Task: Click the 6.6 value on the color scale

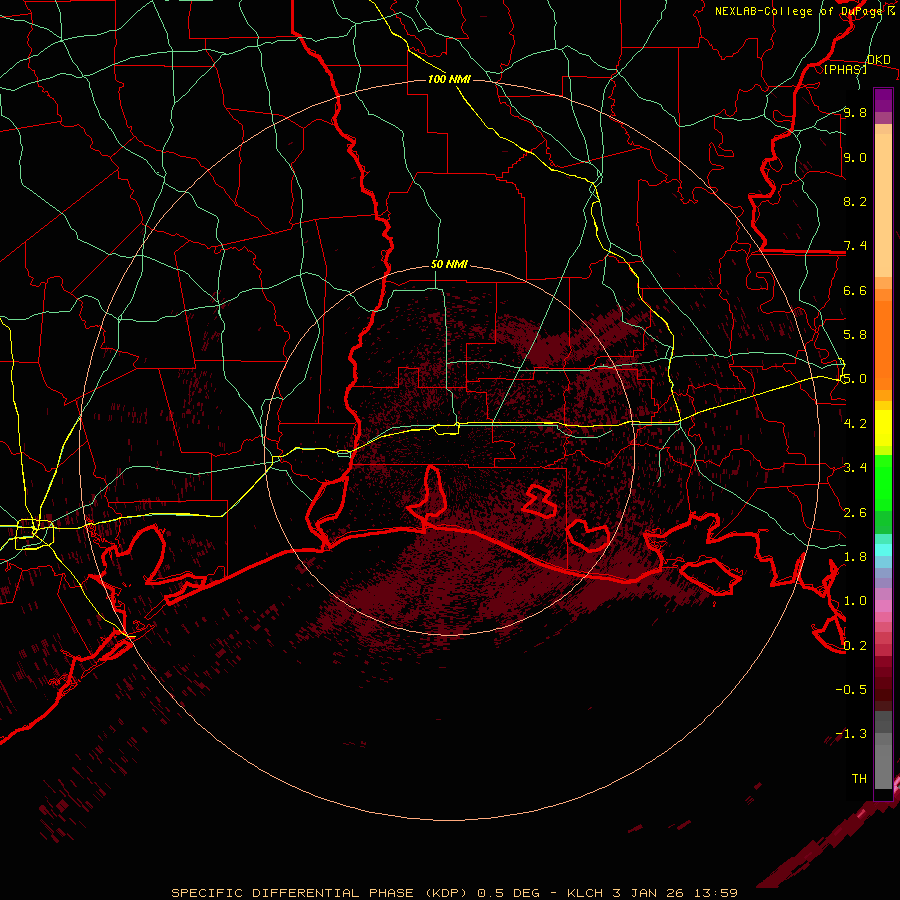Action: (855, 290)
